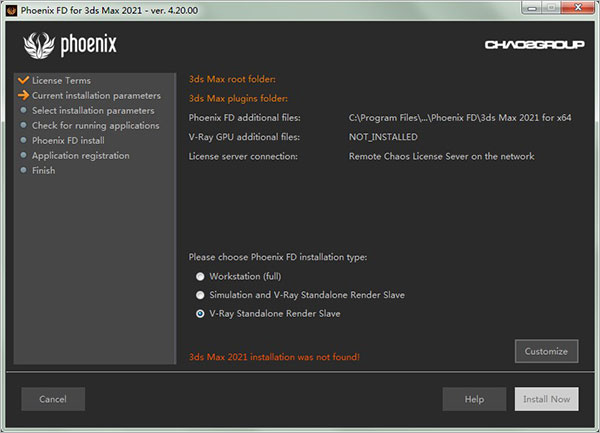
Task: Click 'Please choose Phoenix FD installation type' text
Action: [x=278, y=257]
